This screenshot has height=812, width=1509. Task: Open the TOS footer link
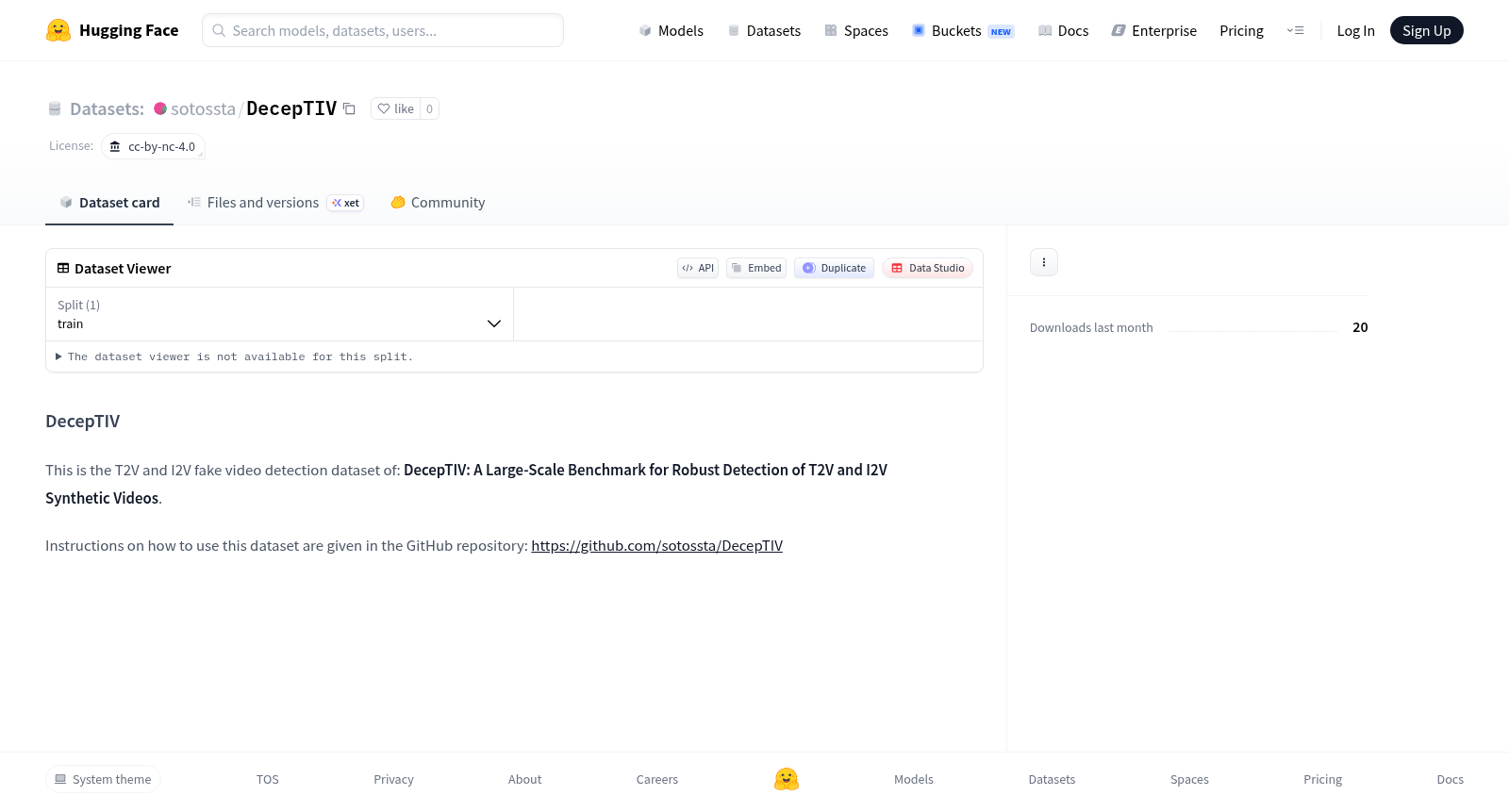click(268, 779)
